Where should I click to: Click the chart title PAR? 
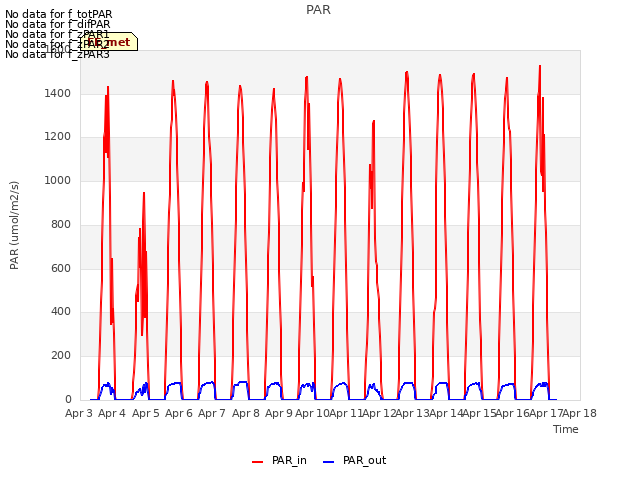pyautogui.click(x=318, y=10)
